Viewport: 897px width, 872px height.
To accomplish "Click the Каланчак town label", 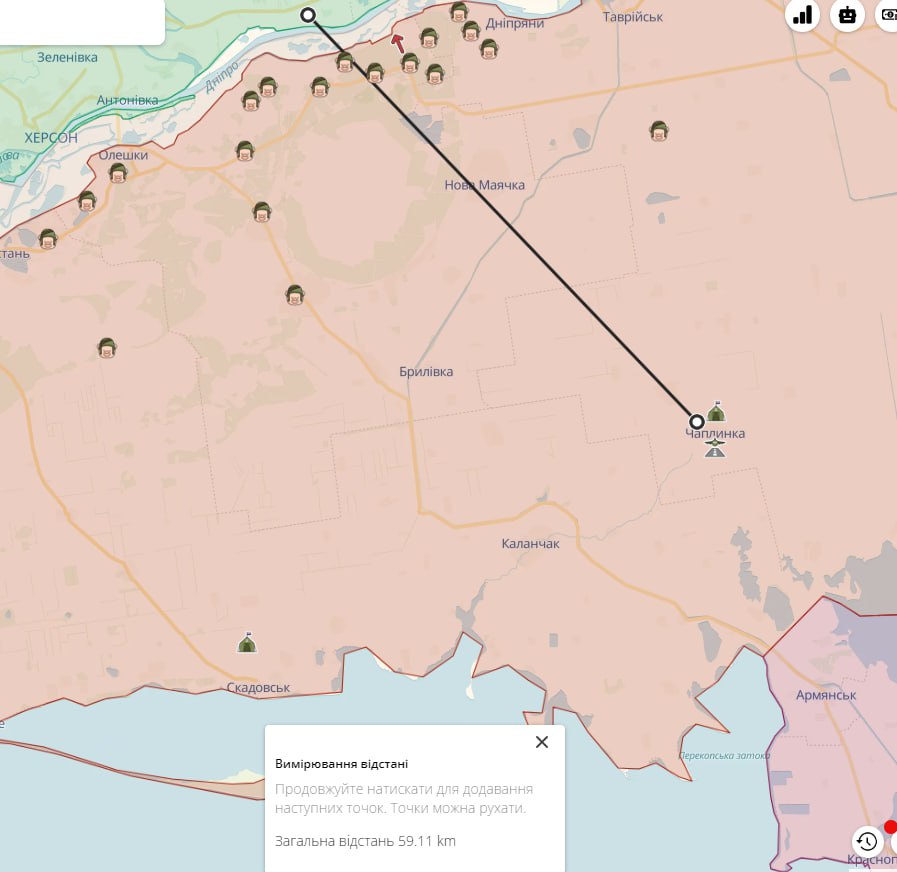I will point(530,544).
